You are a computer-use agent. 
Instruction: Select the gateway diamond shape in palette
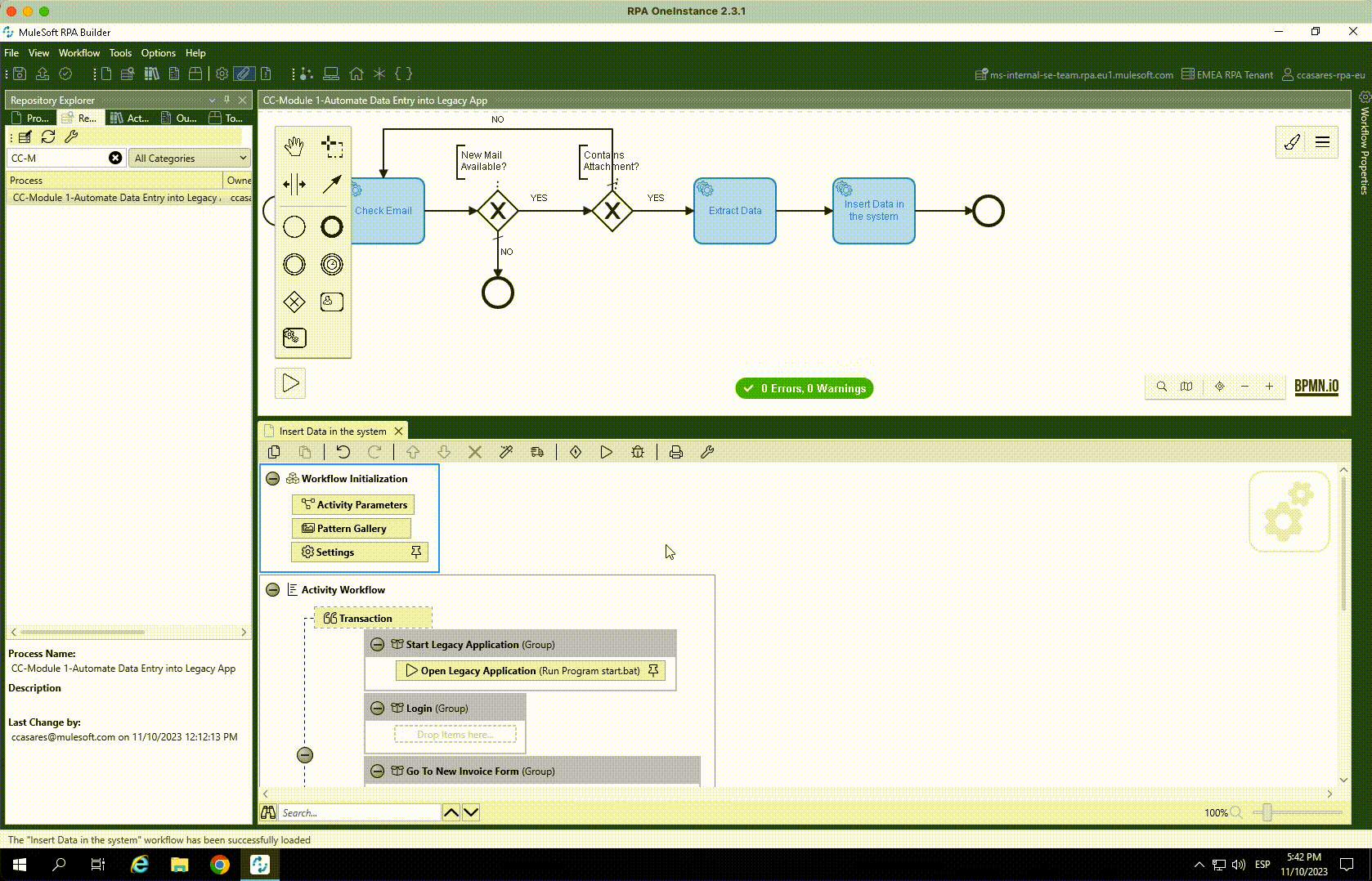pyautogui.click(x=294, y=302)
